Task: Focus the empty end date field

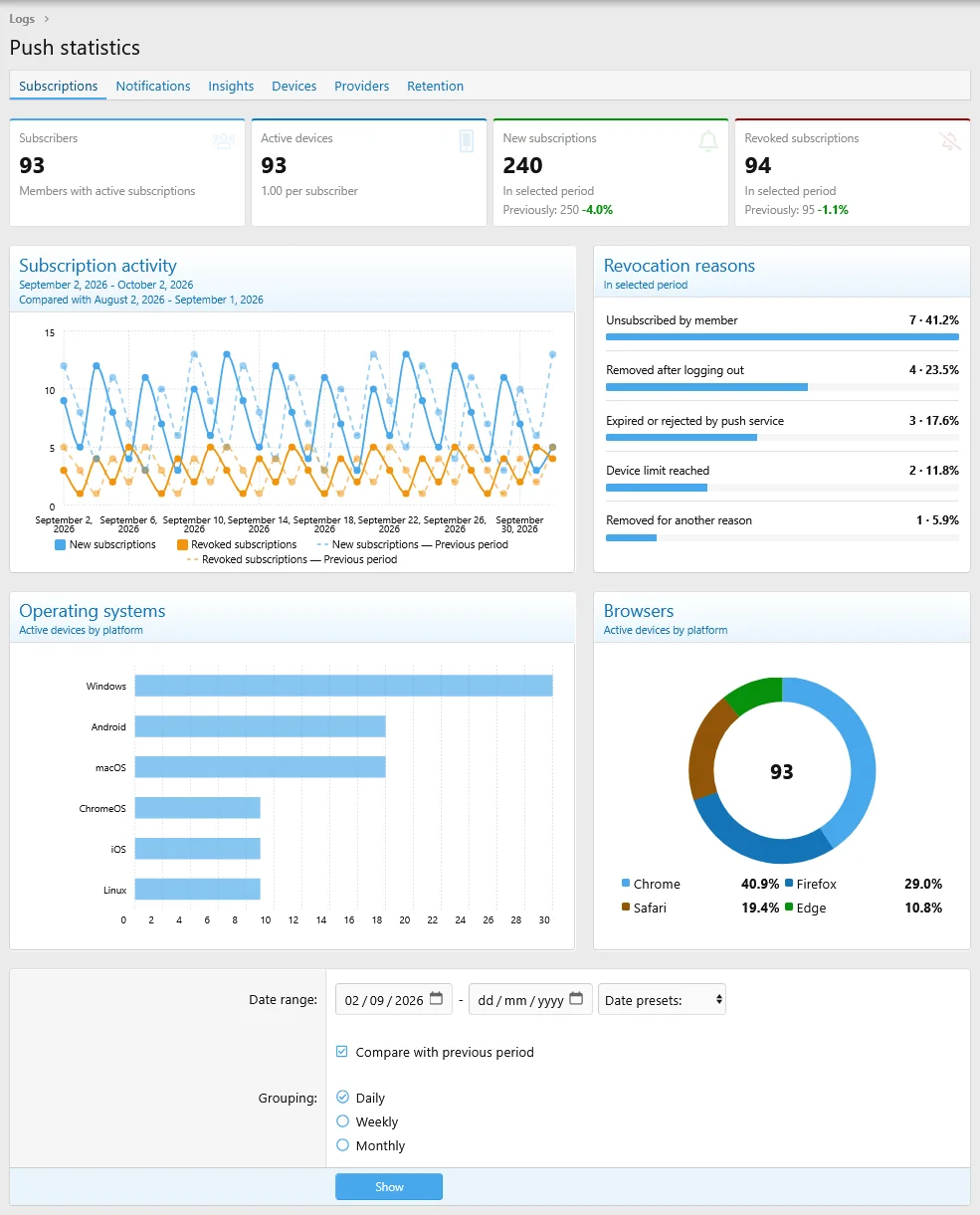Action: [x=530, y=999]
